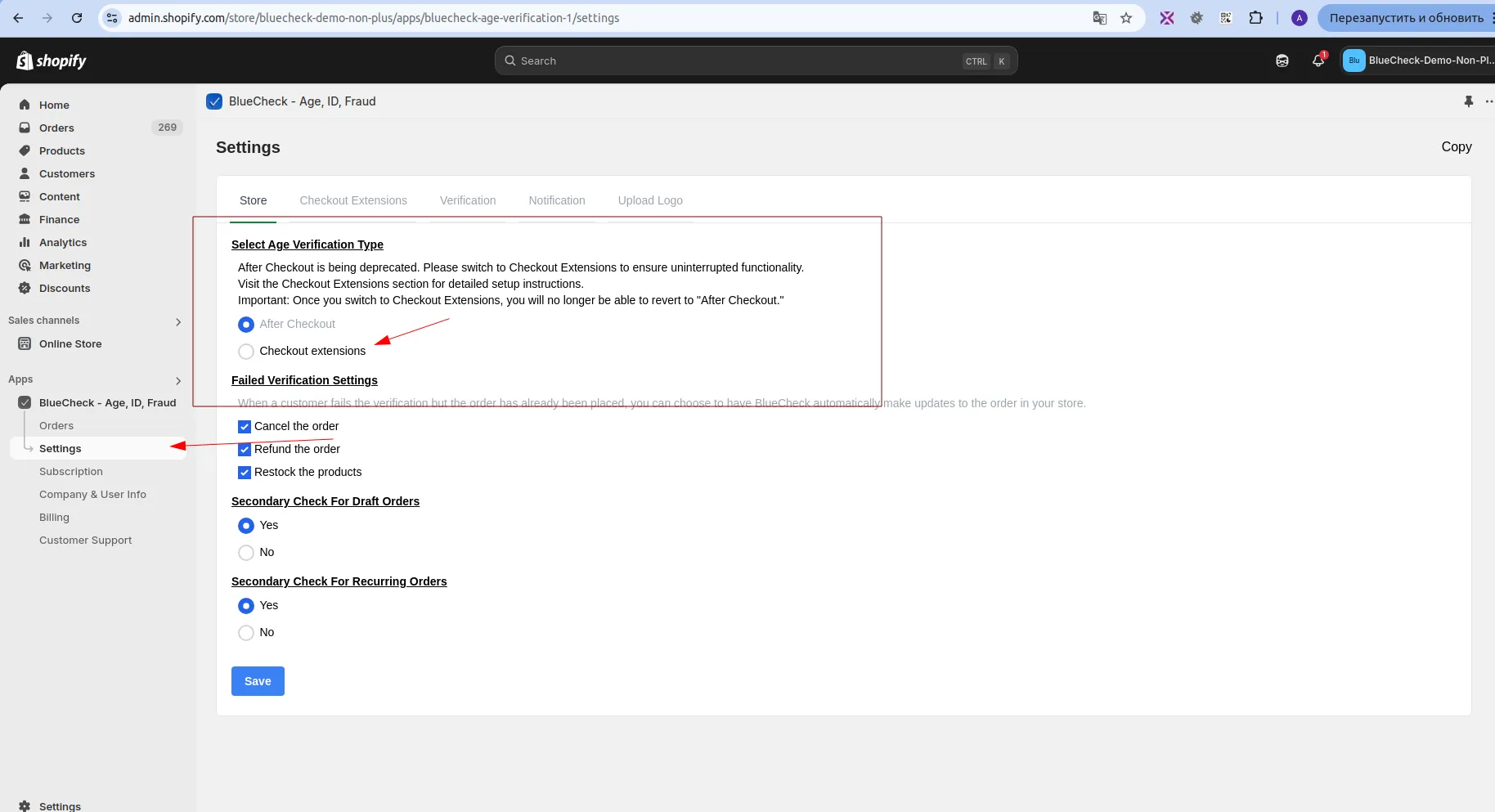
Task: Open Content section
Action: pos(60,196)
